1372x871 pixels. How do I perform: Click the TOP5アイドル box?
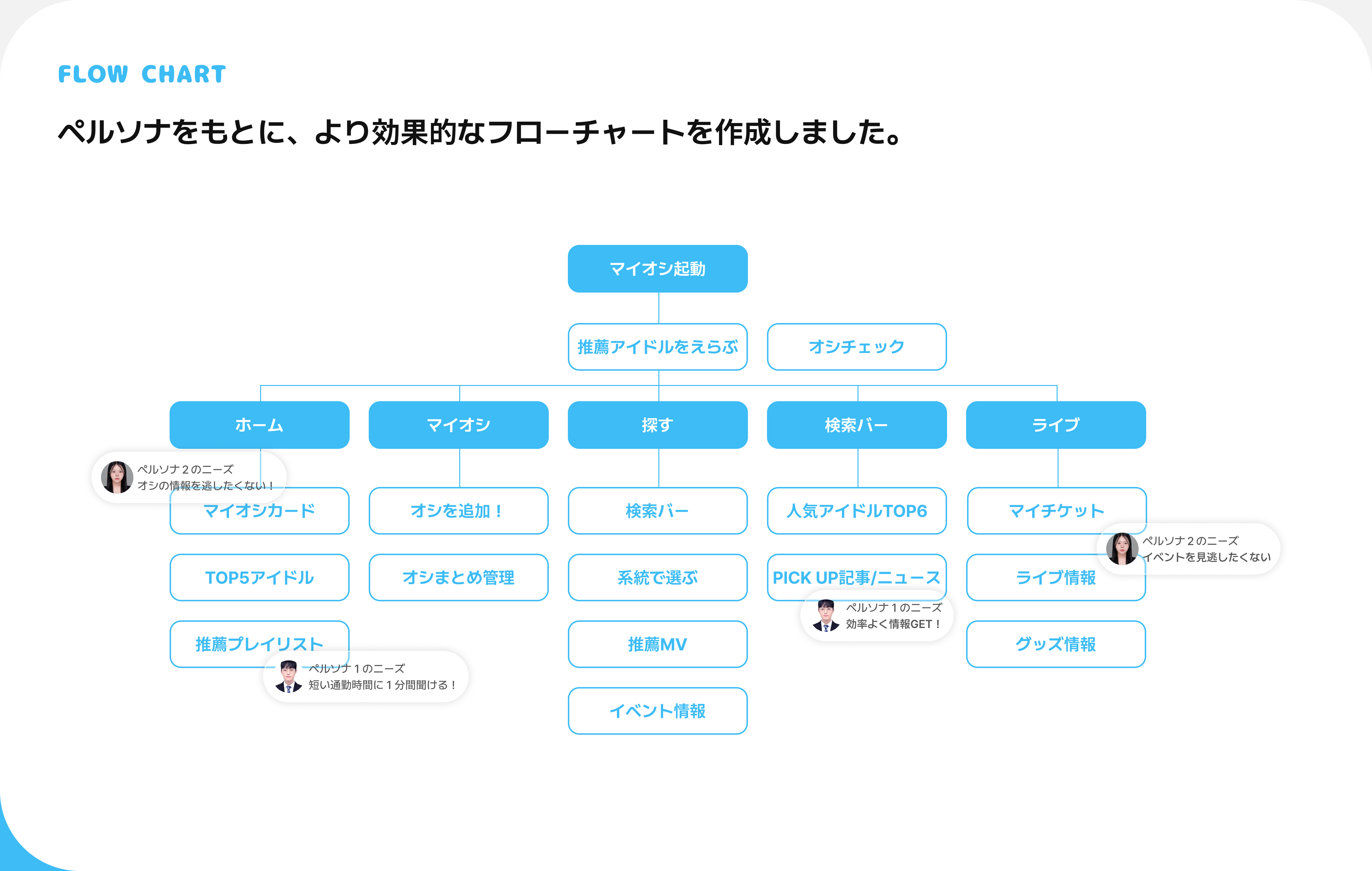click(x=259, y=577)
